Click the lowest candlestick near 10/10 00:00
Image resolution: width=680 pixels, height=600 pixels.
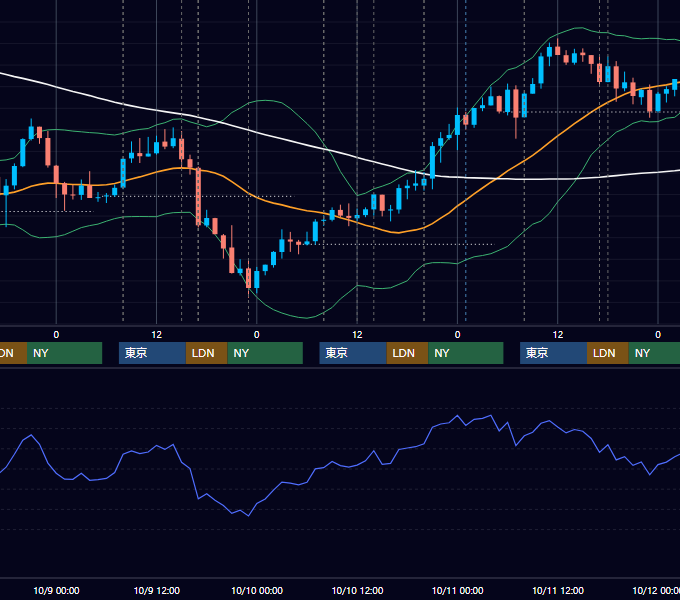(248, 278)
